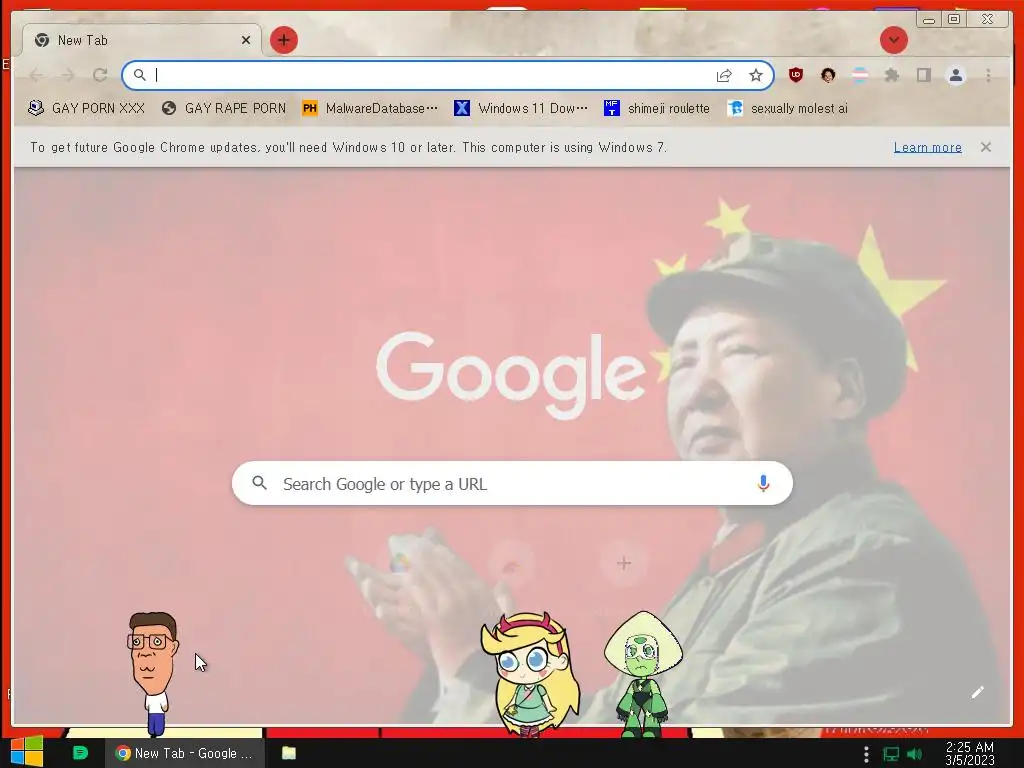Open the striped flag extension icon
The image size is (1024, 768).
coord(860,75)
